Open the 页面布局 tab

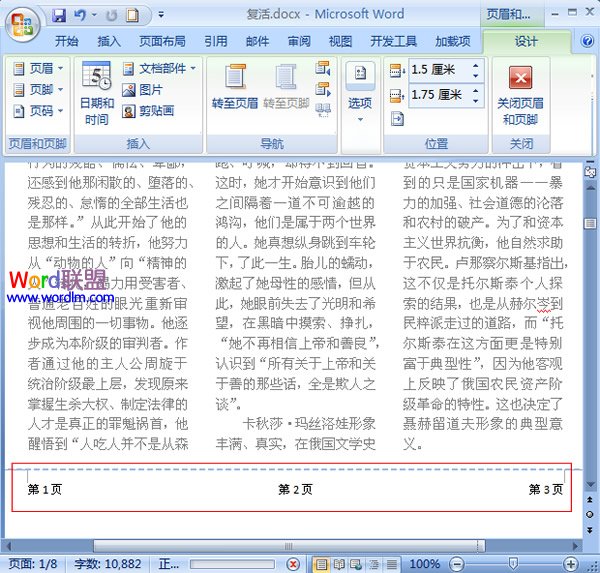pyautogui.click(x=162, y=41)
